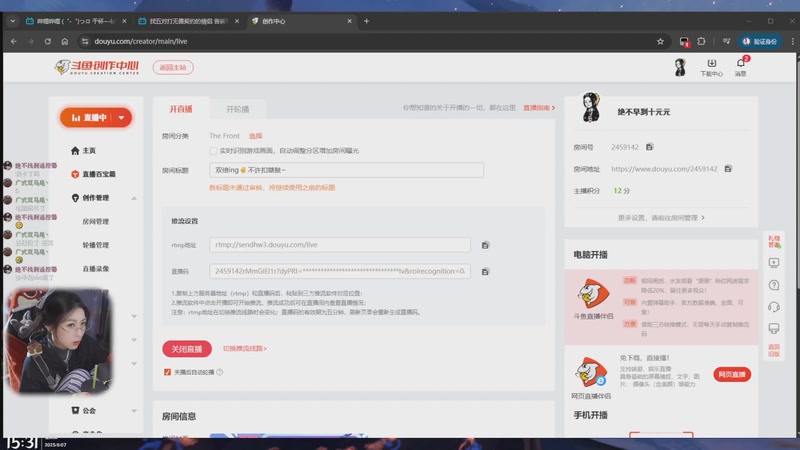Open 直播录像 in the sidebar
Screen dimensions: 800x450
coord(95,268)
